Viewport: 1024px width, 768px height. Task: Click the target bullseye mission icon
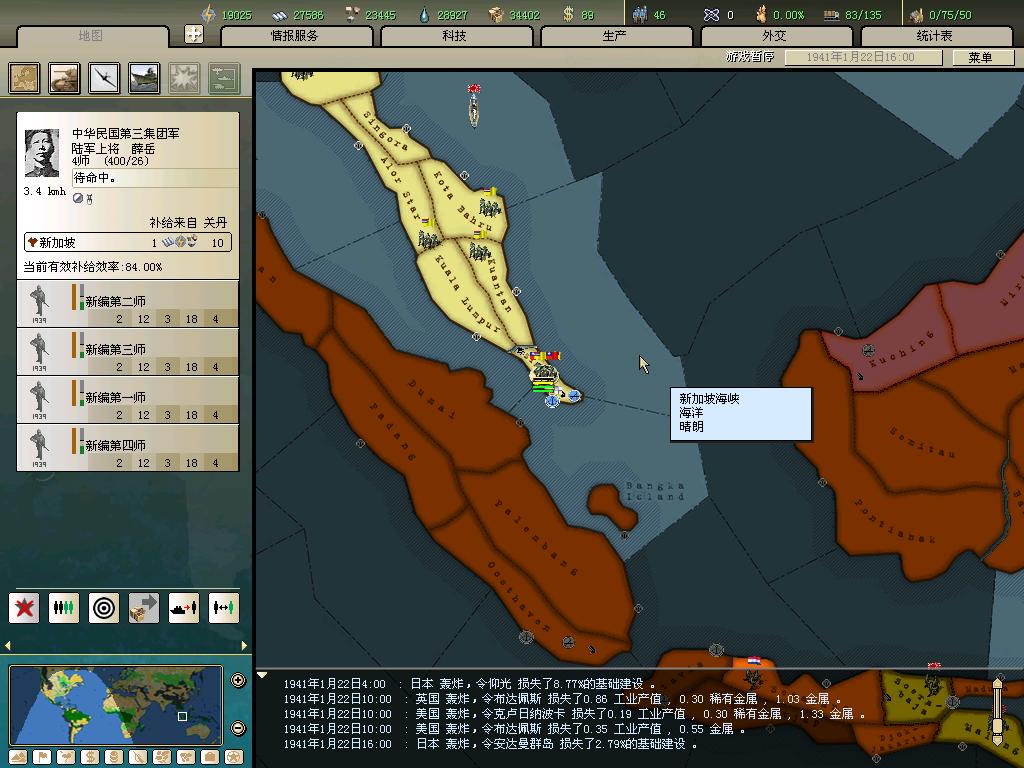(x=104, y=607)
